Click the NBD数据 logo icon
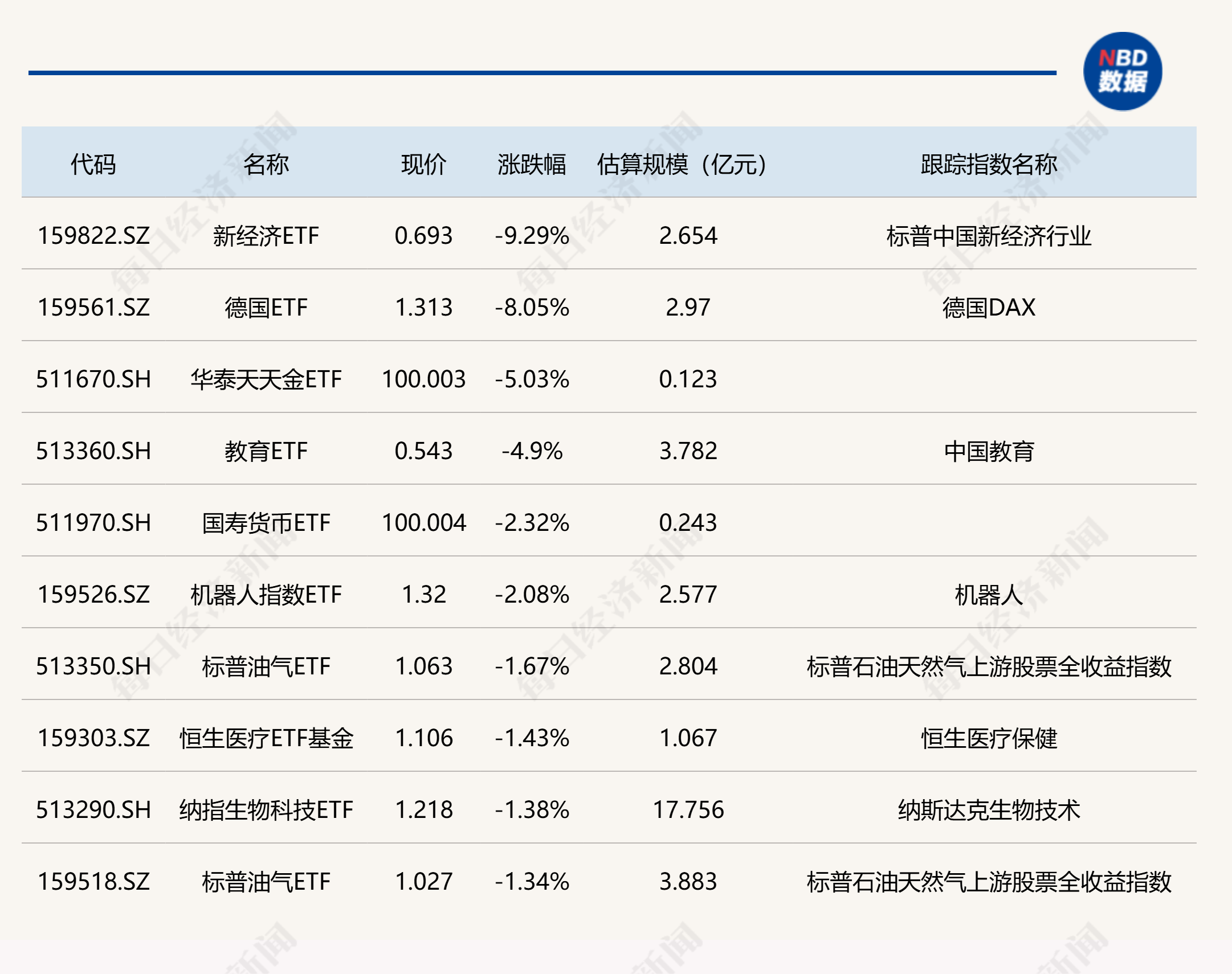The width and height of the screenshot is (1232, 974). 1122,71
